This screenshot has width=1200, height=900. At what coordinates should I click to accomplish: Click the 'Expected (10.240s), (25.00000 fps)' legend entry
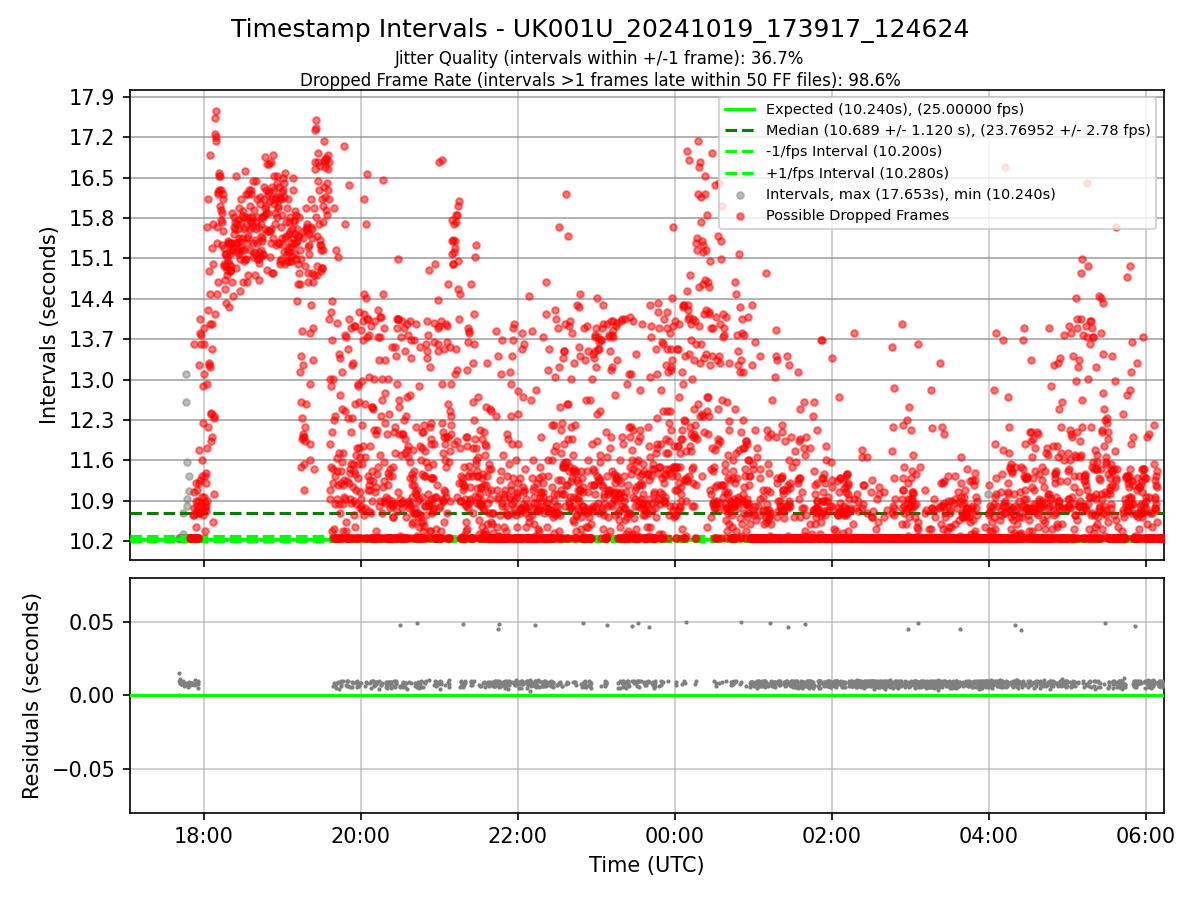click(894, 109)
